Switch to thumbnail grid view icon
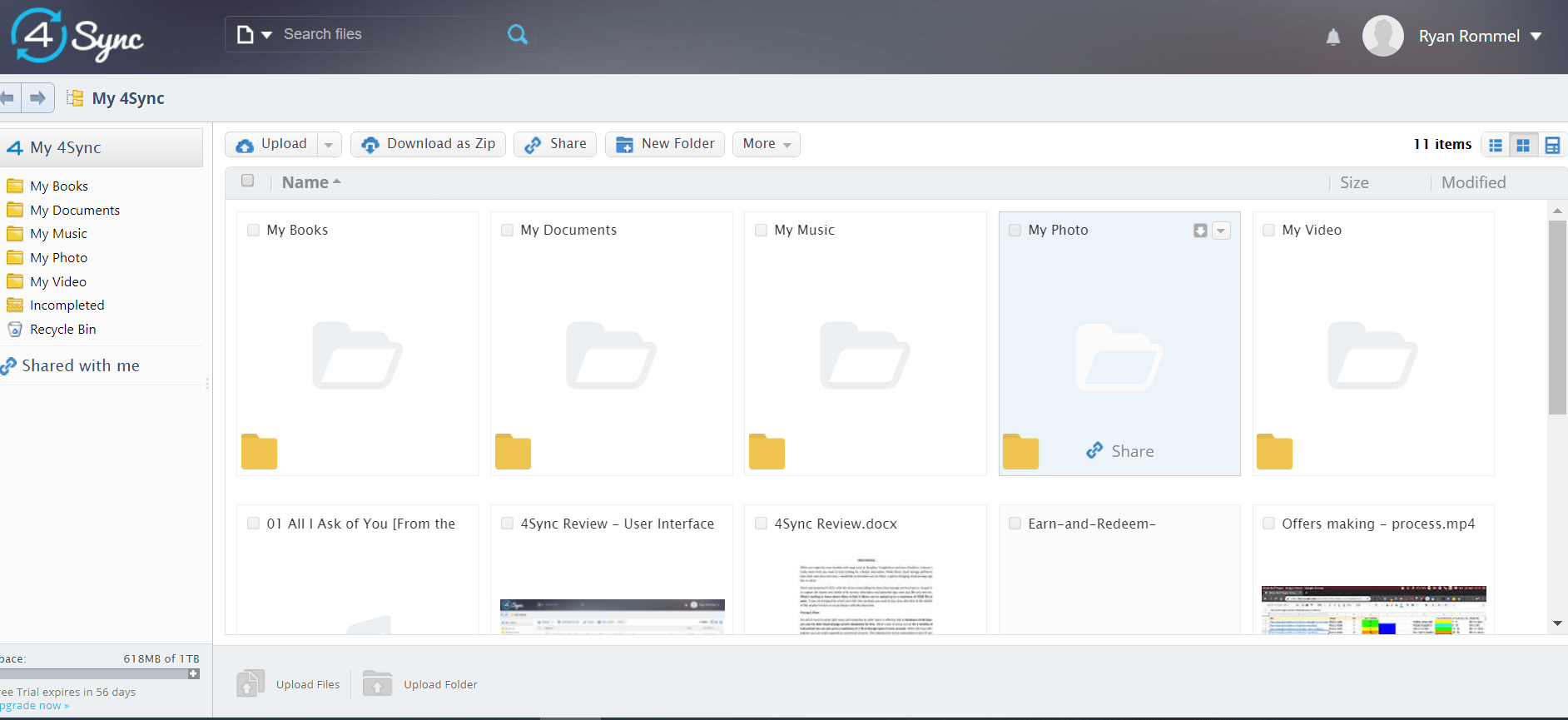Viewport: 1568px width, 720px height. [1523, 145]
